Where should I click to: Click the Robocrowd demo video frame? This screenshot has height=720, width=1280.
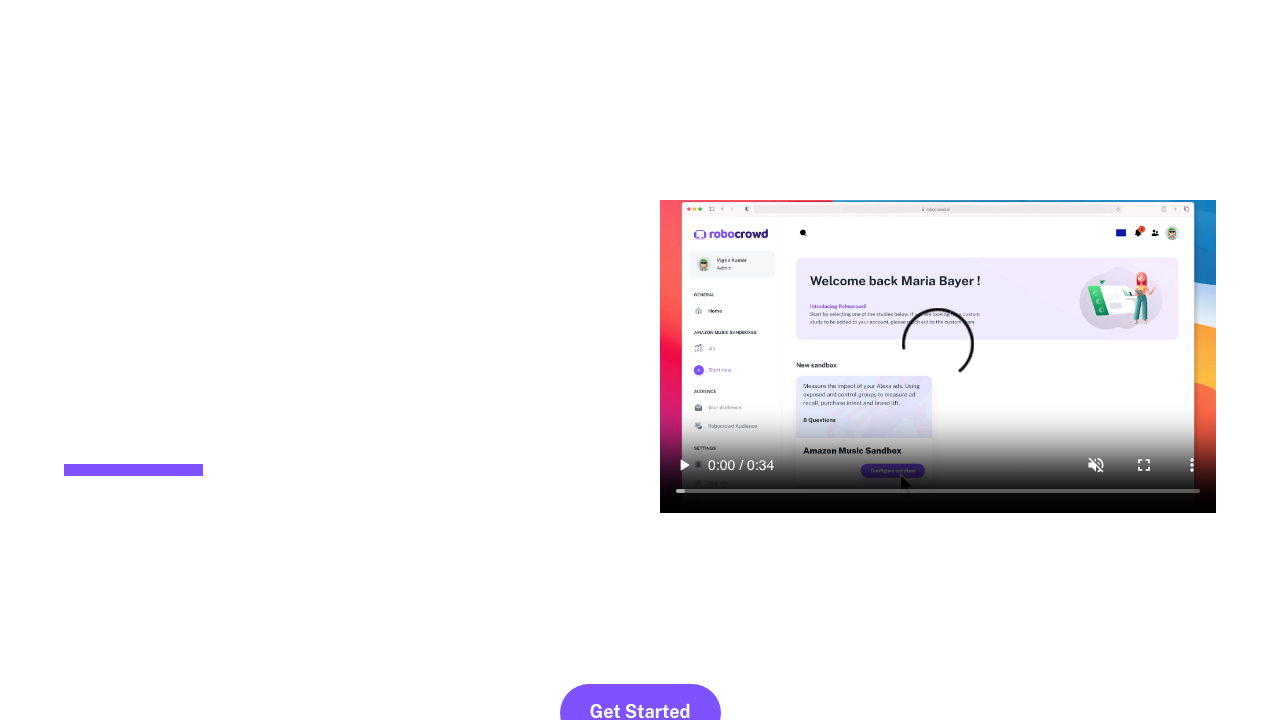(938, 356)
